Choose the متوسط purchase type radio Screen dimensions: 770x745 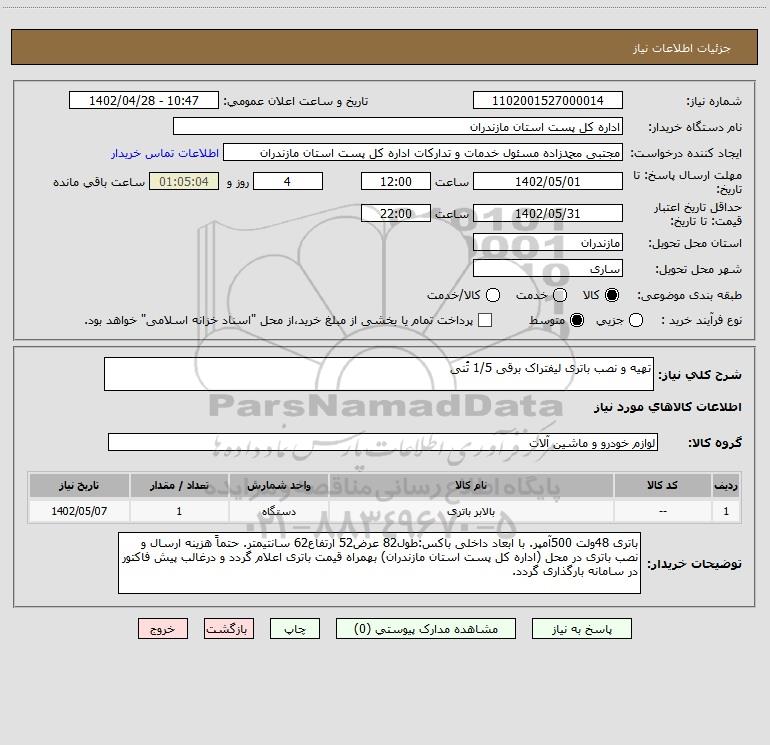577,320
